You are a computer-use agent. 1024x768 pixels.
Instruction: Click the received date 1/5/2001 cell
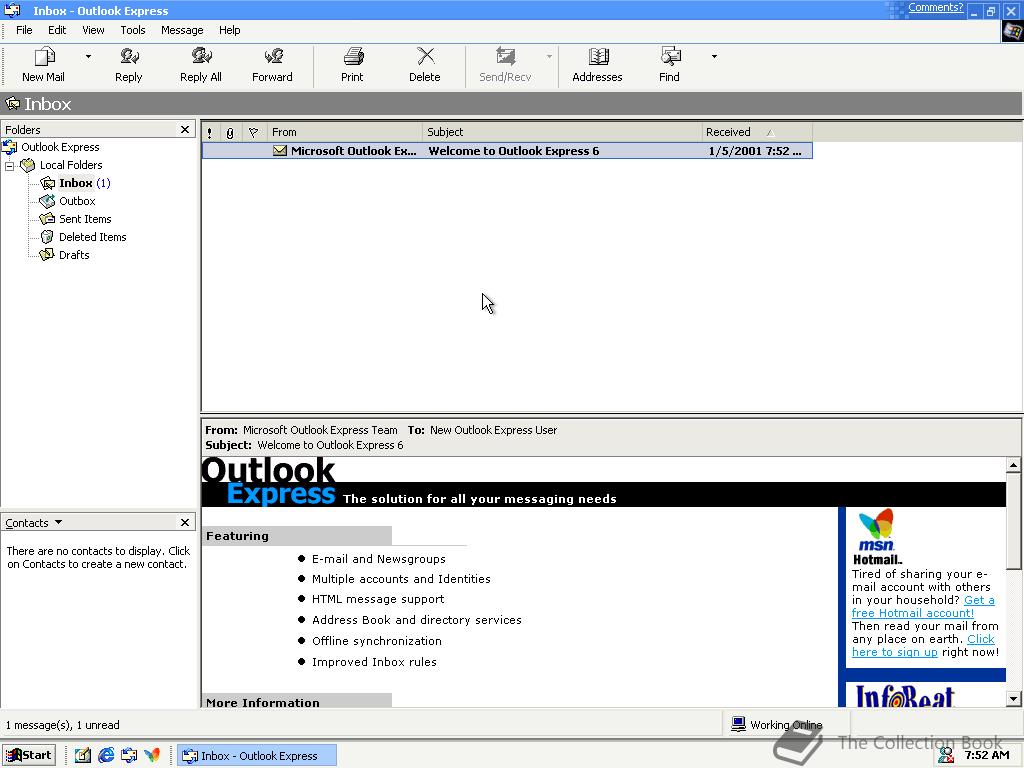(x=755, y=151)
